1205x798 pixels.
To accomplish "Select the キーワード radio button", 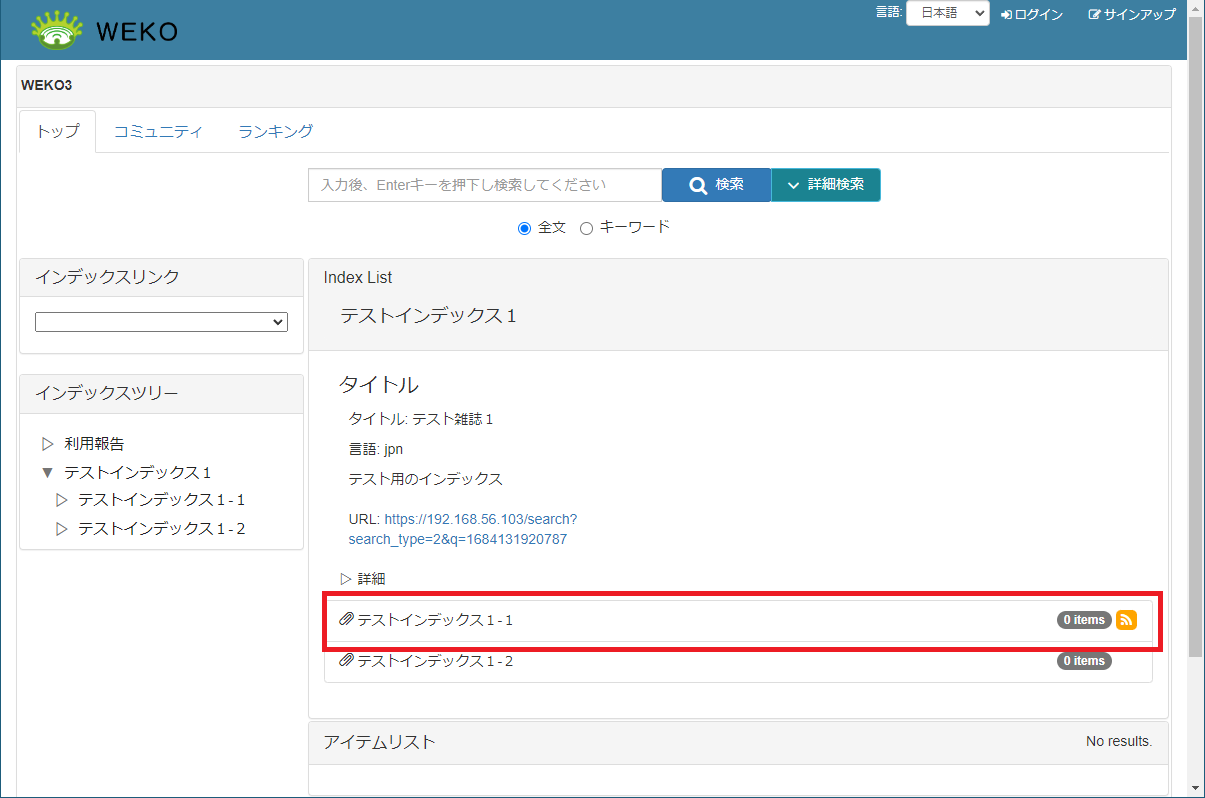I will tap(587, 228).
